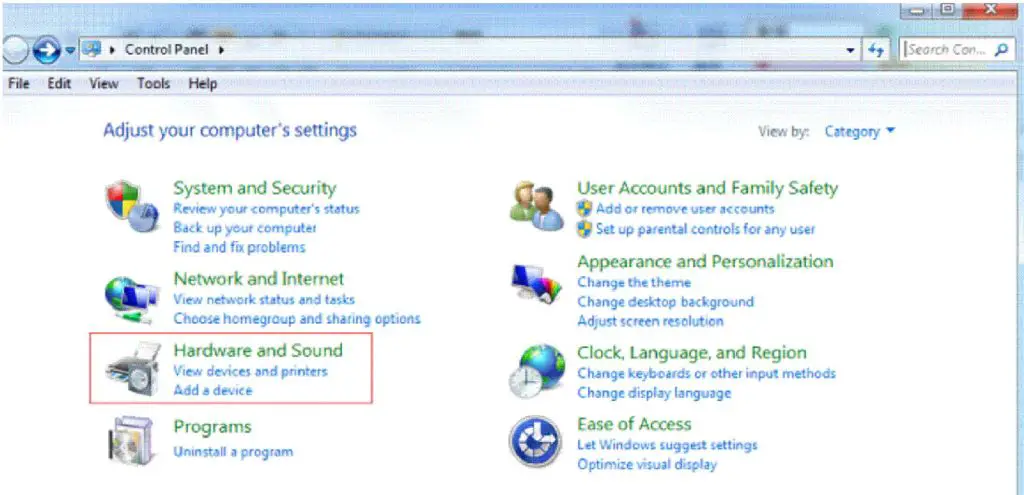Click the search magnifier icon
Image resolution: width=1024 pixels, height=495 pixels.
coord(1000,50)
